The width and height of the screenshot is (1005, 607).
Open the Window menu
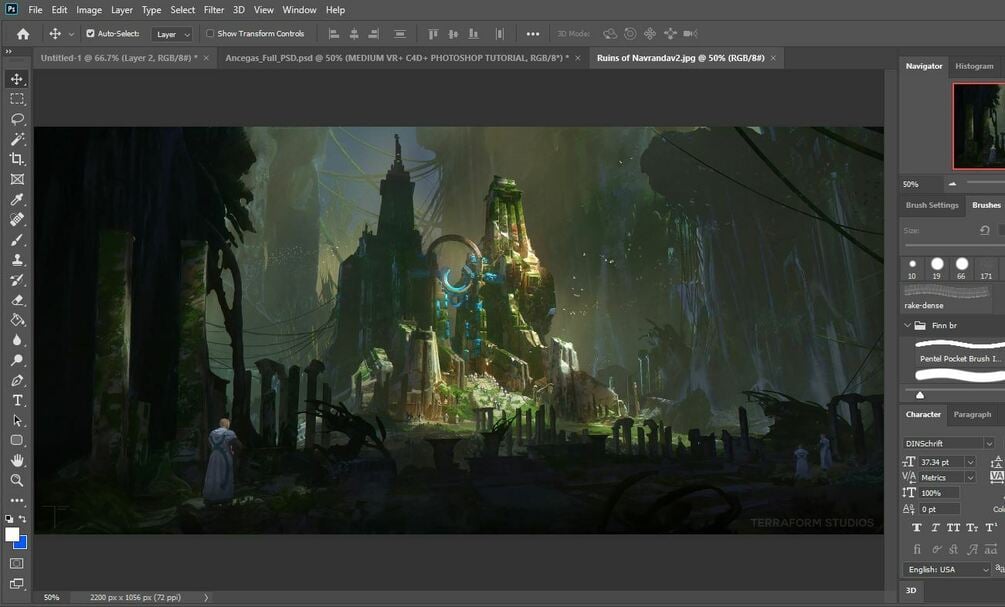point(299,10)
